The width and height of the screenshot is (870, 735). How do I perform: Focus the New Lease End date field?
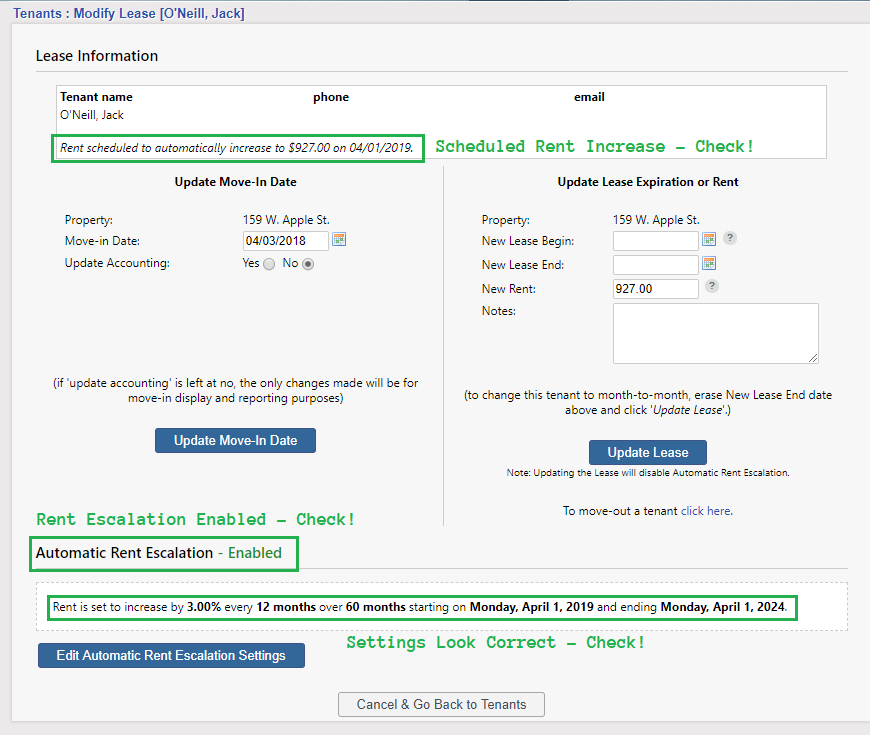click(x=655, y=265)
